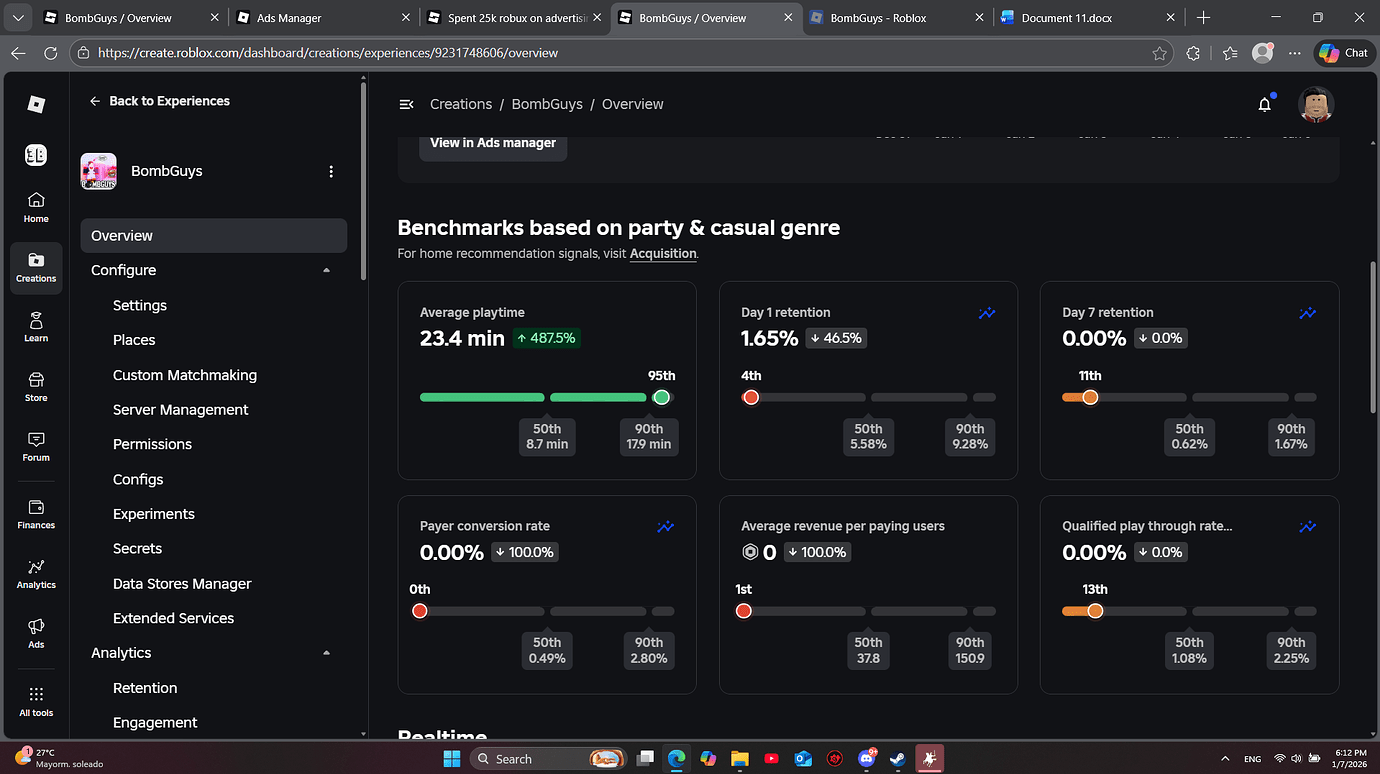
Task: Click the Roblox logo in the sidebar
Action: 36,104
